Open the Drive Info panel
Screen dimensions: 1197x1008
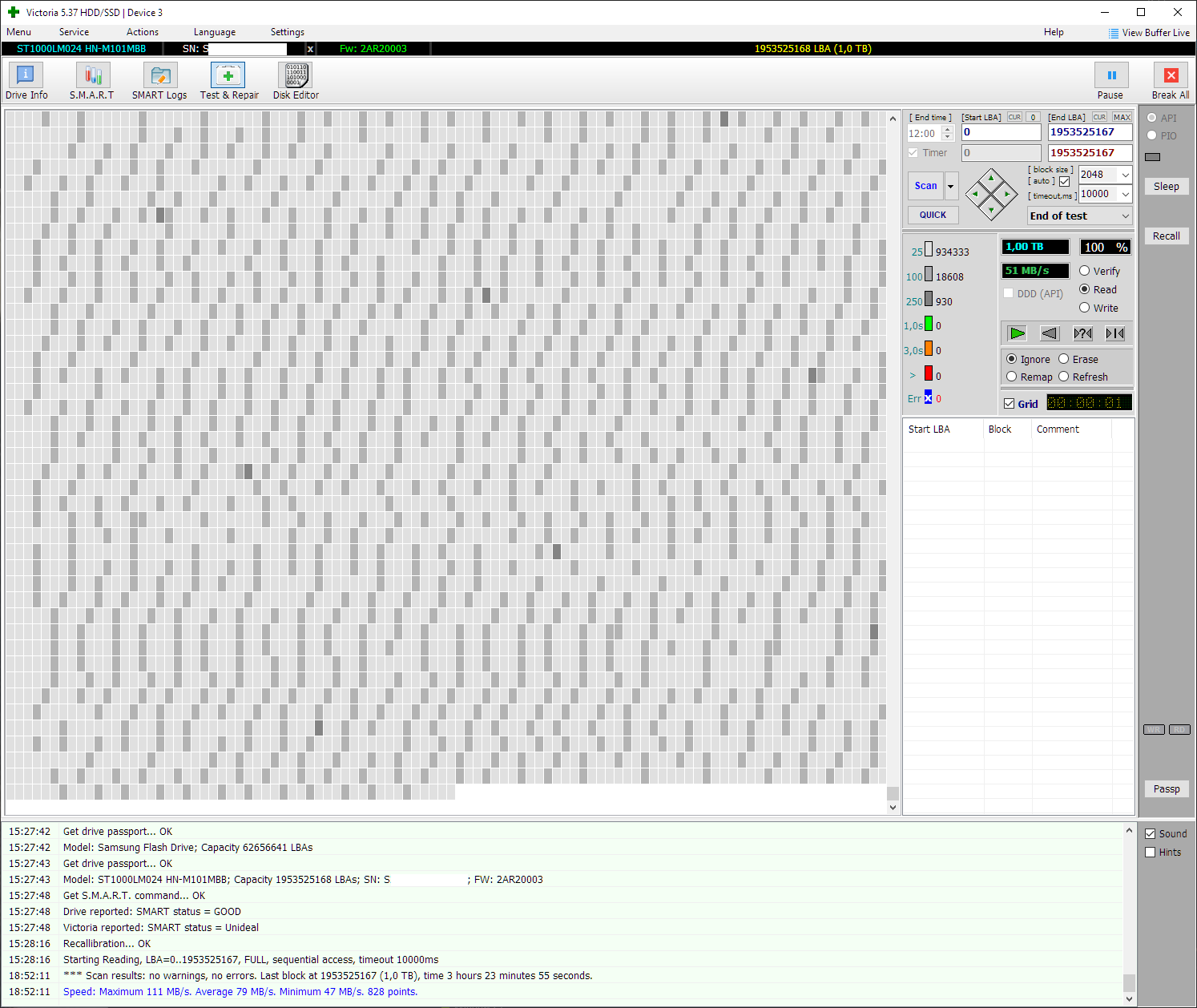coord(26,82)
